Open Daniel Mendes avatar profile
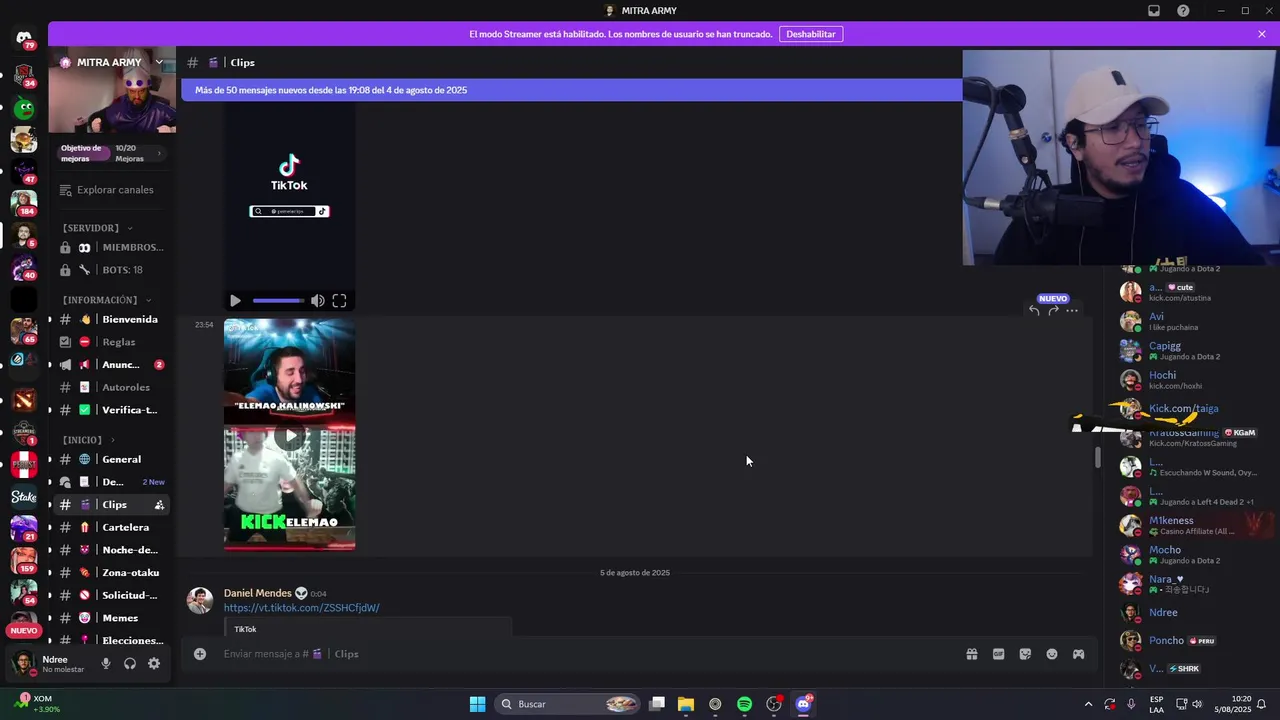Viewport: 1280px width, 720px height. pyautogui.click(x=200, y=600)
